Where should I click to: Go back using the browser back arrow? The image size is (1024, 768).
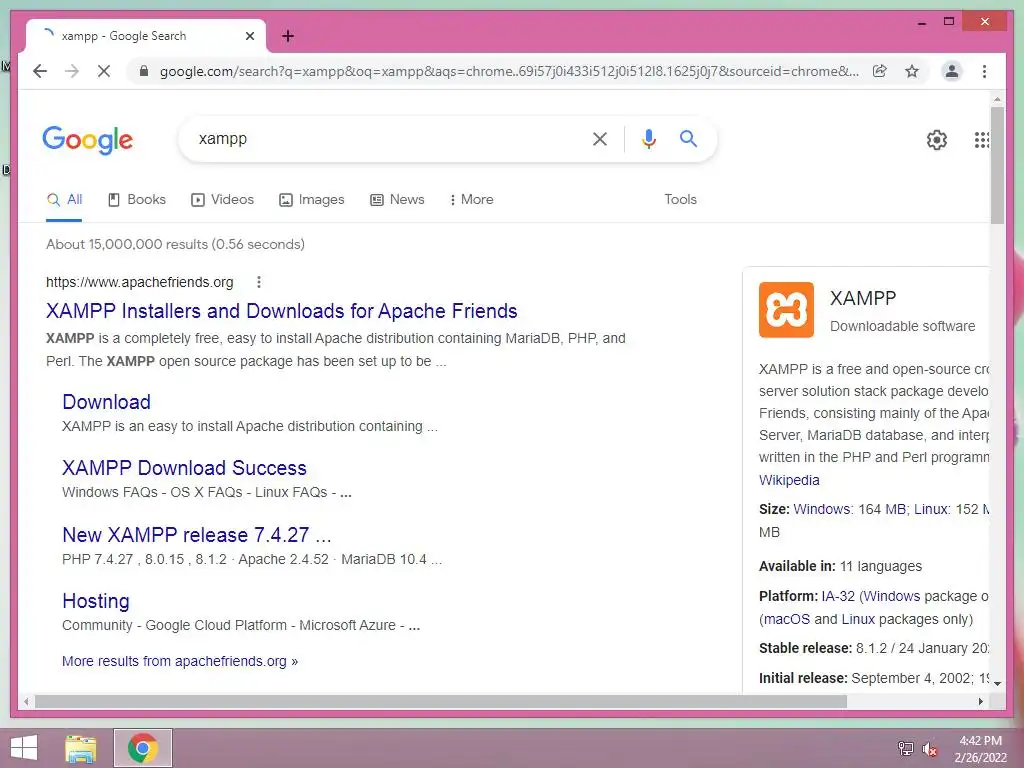[40, 71]
